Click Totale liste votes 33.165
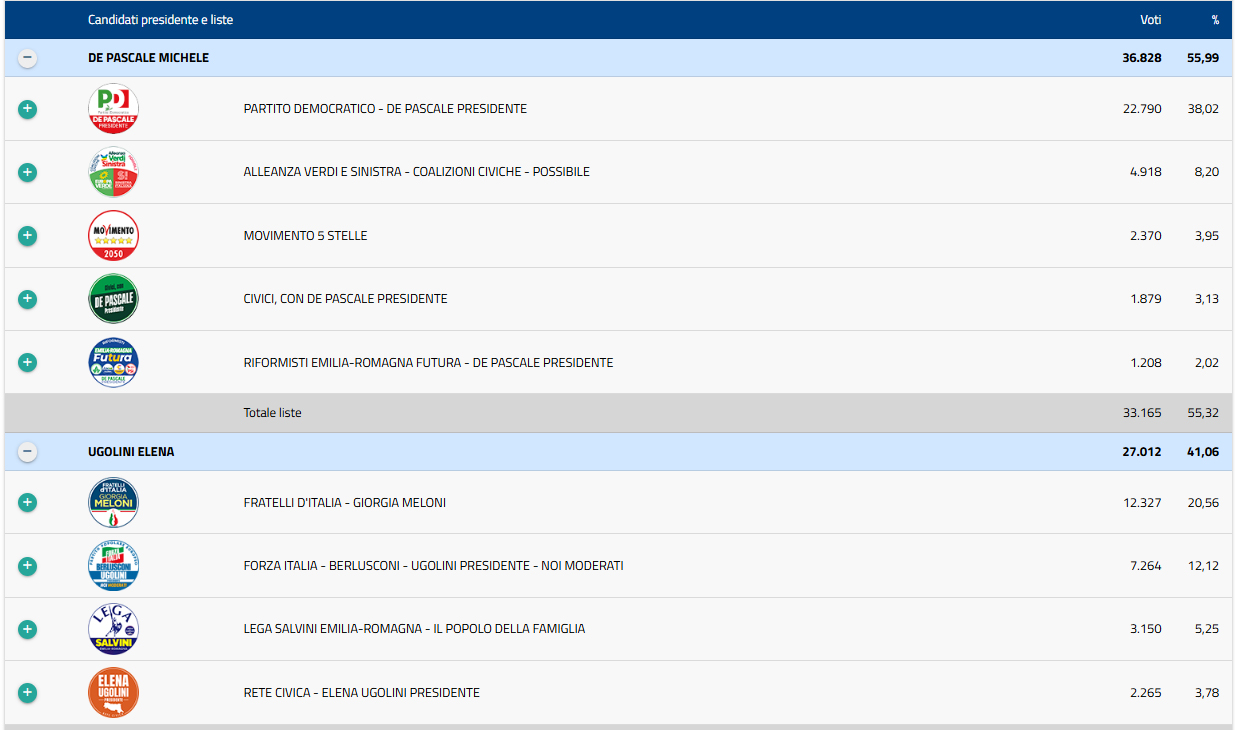This screenshot has width=1235, height=730. pos(1143,413)
